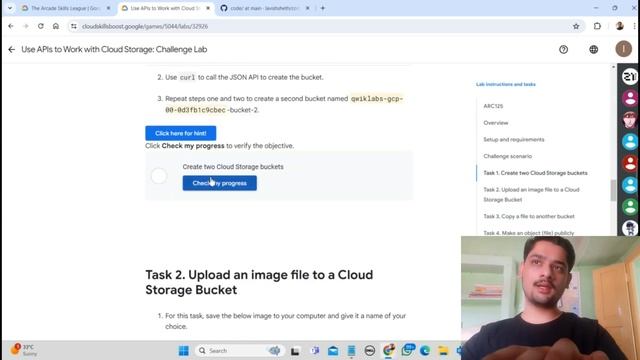Switch to the GitHub code at main tab
Viewport: 640px width, 360px height.
[263, 8]
